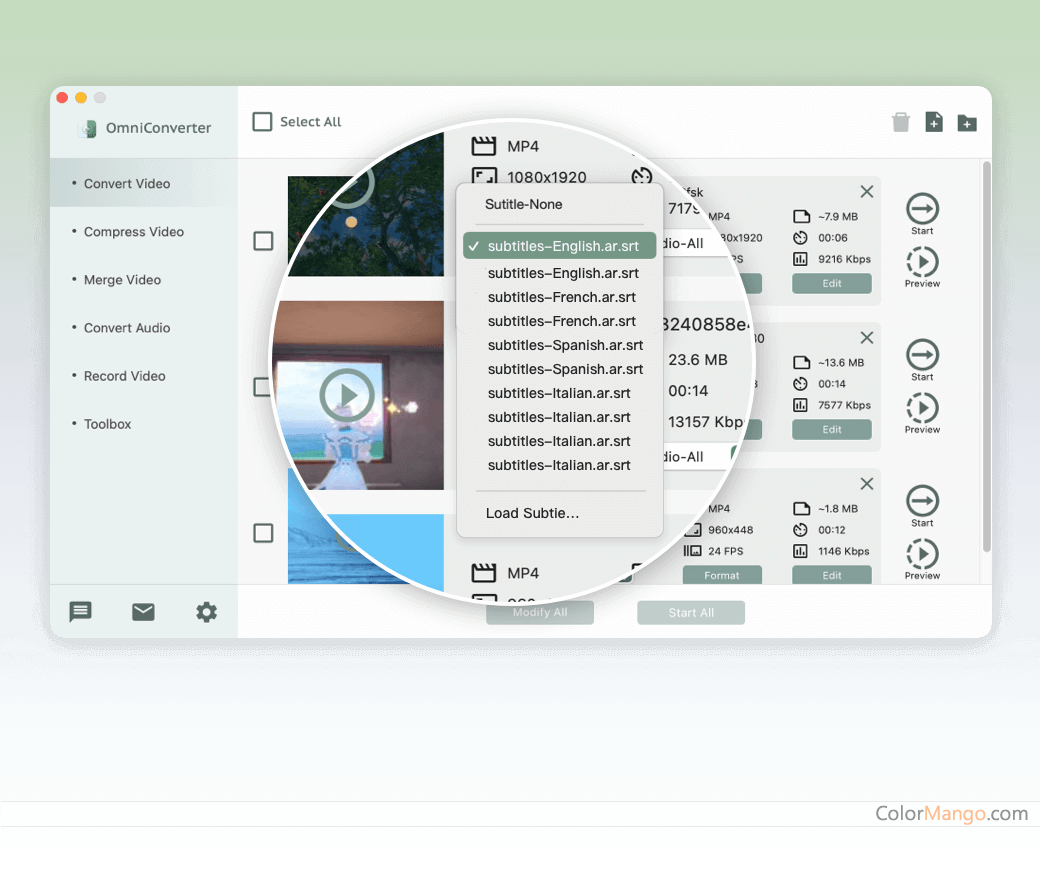Remove the 1.8 MB video item
1040x874 pixels.
867,484
